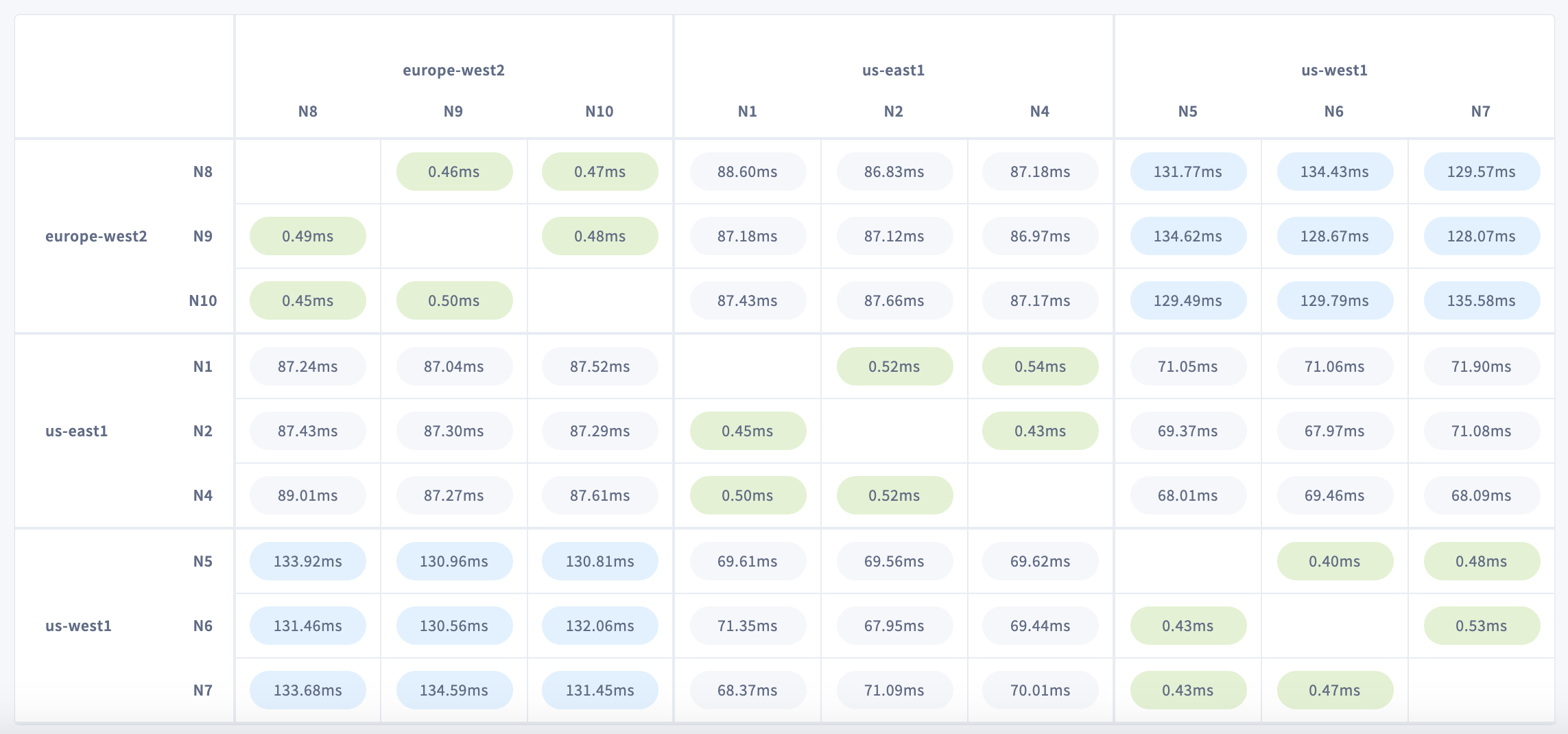1568x734 pixels.
Task: Click the 134.43ms latency cell
Action: point(1334,171)
